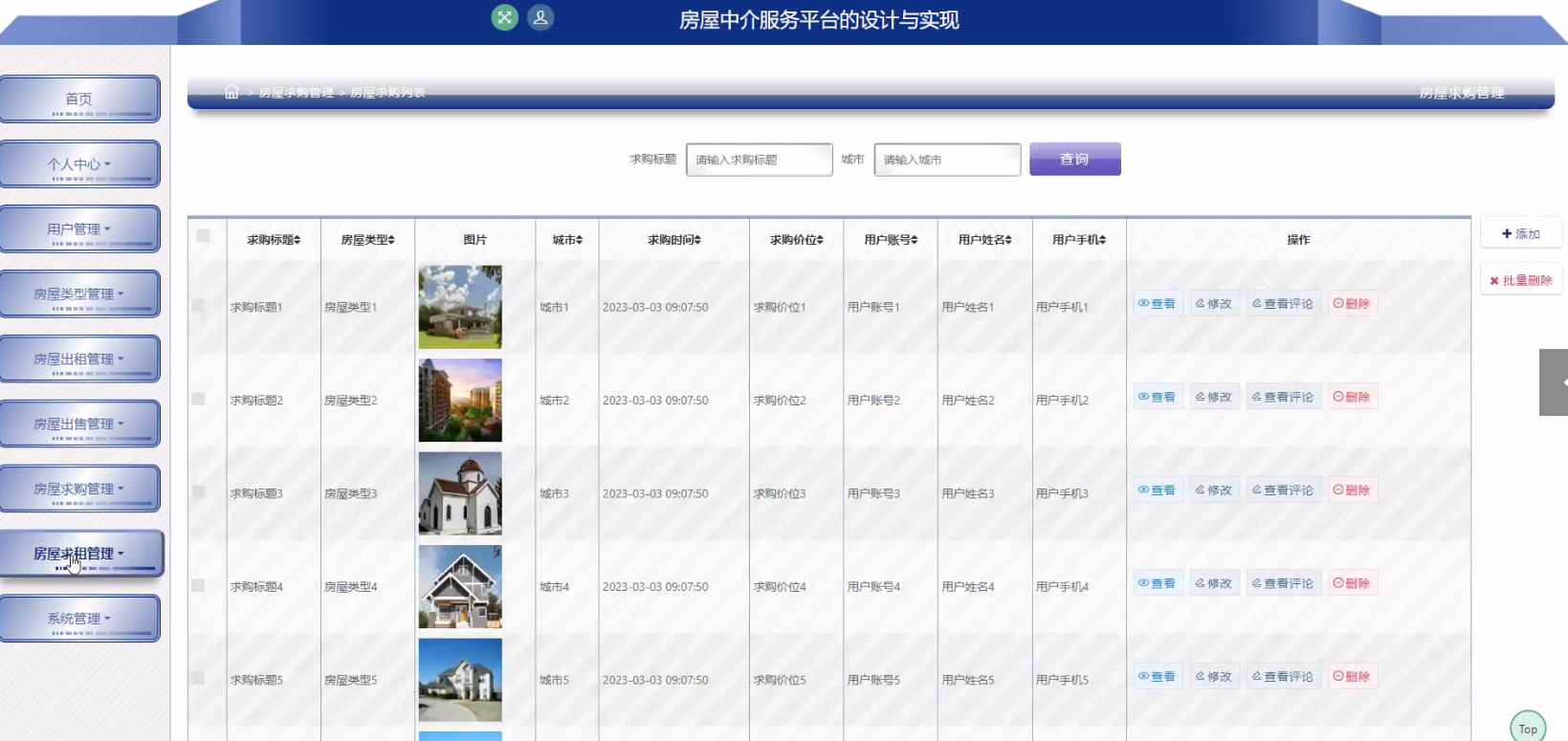Check the checkbox for row 求购标题5

198,678
